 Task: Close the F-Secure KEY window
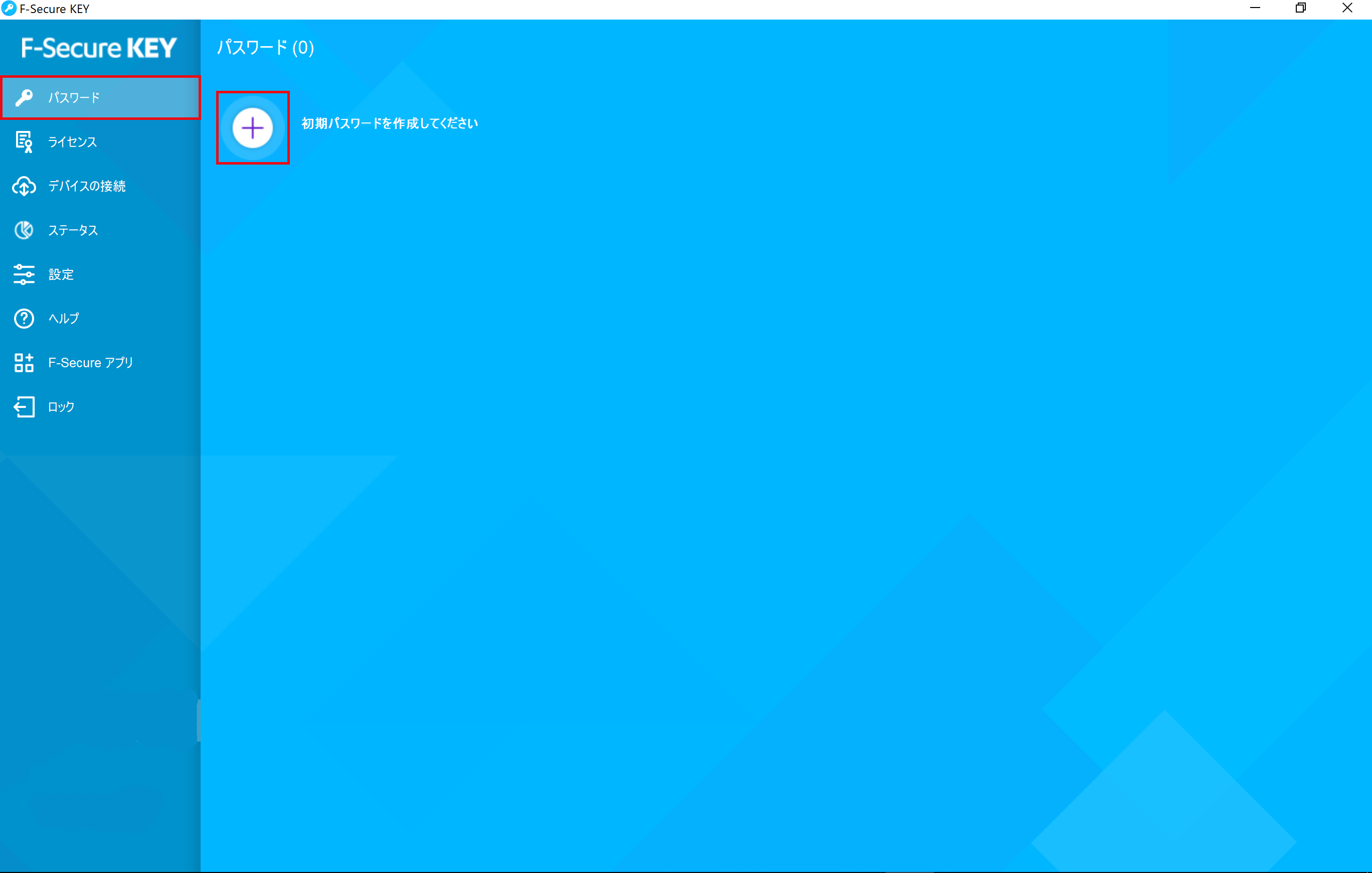tap(1347, 8)
